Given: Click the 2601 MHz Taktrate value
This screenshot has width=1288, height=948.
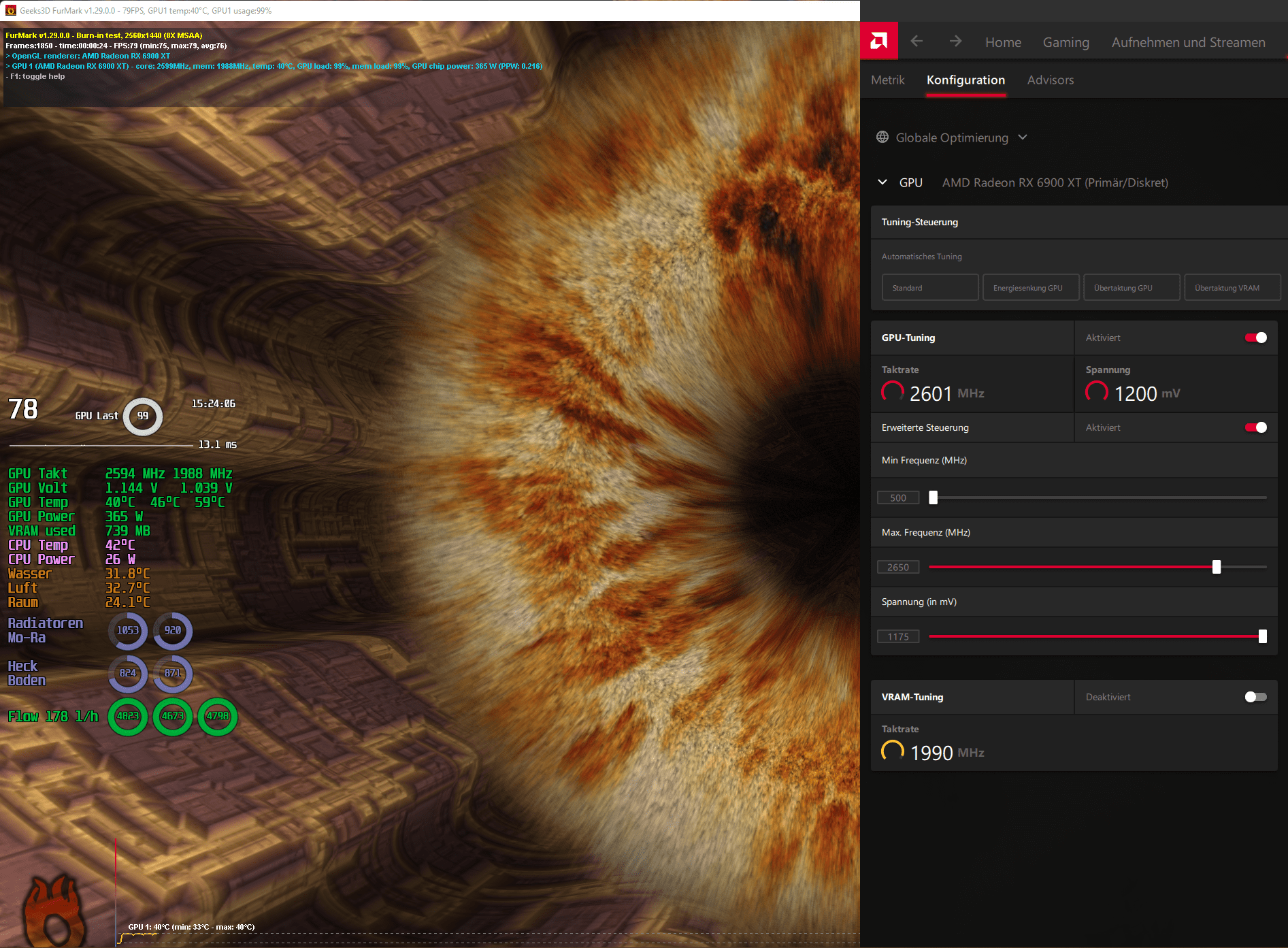Looking at the screenshot, I should (x=947, y=393).
